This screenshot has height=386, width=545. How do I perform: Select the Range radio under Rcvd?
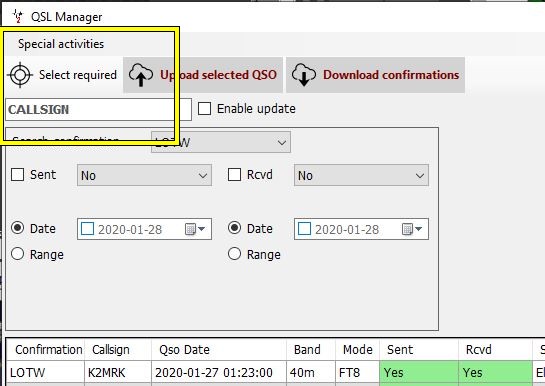[234, 254]
